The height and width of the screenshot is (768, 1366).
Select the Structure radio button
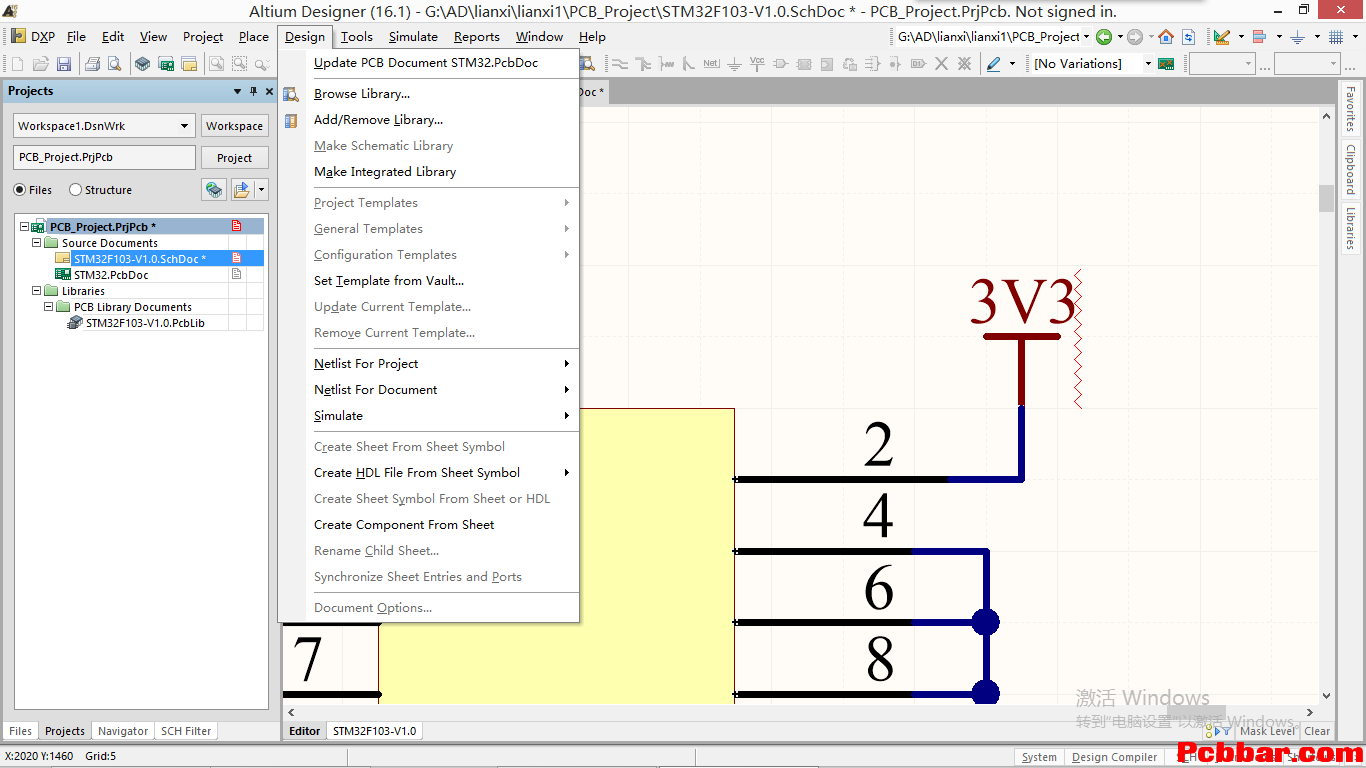click(x=75, y=190)
